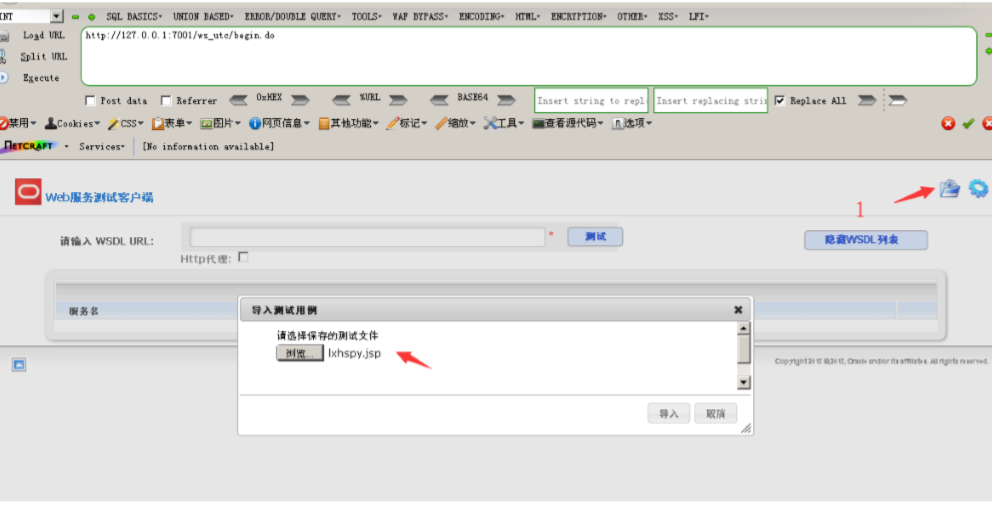Image resolution: width=992 pixels, height=511 pixels.
Task: Open the Netcraft Services menu
Action: [x=102, y=146]
